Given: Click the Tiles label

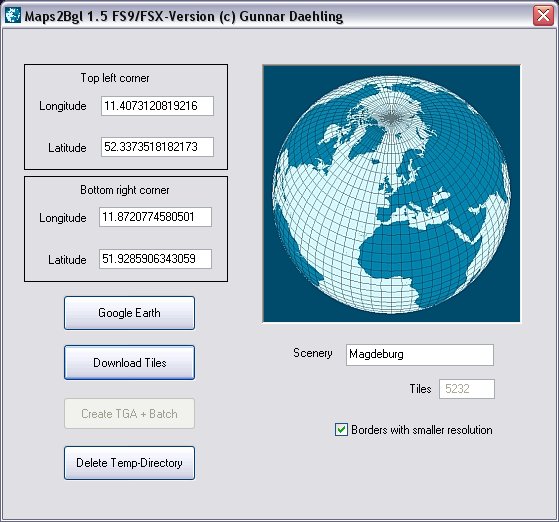Looking at the screenshot, I should click(420, 389).
